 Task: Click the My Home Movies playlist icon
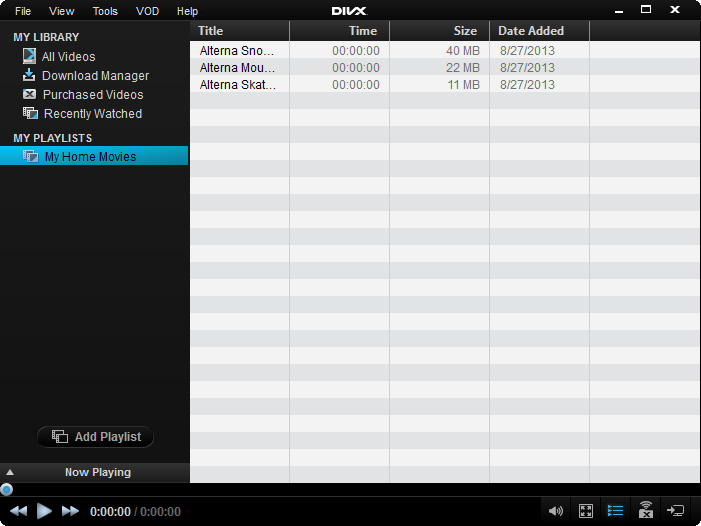click(x=30, y=156)
